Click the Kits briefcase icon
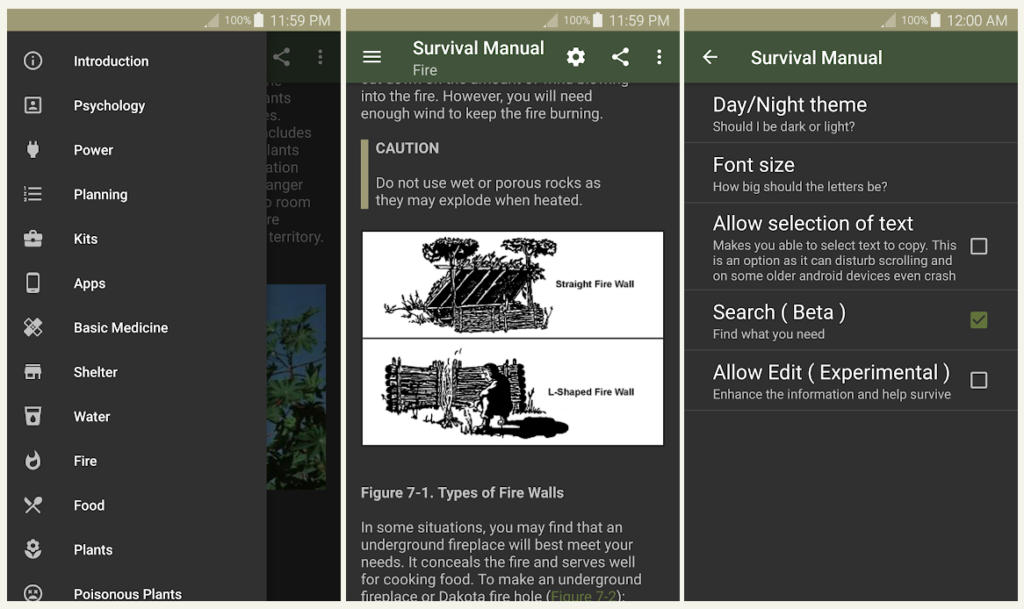 33,238
